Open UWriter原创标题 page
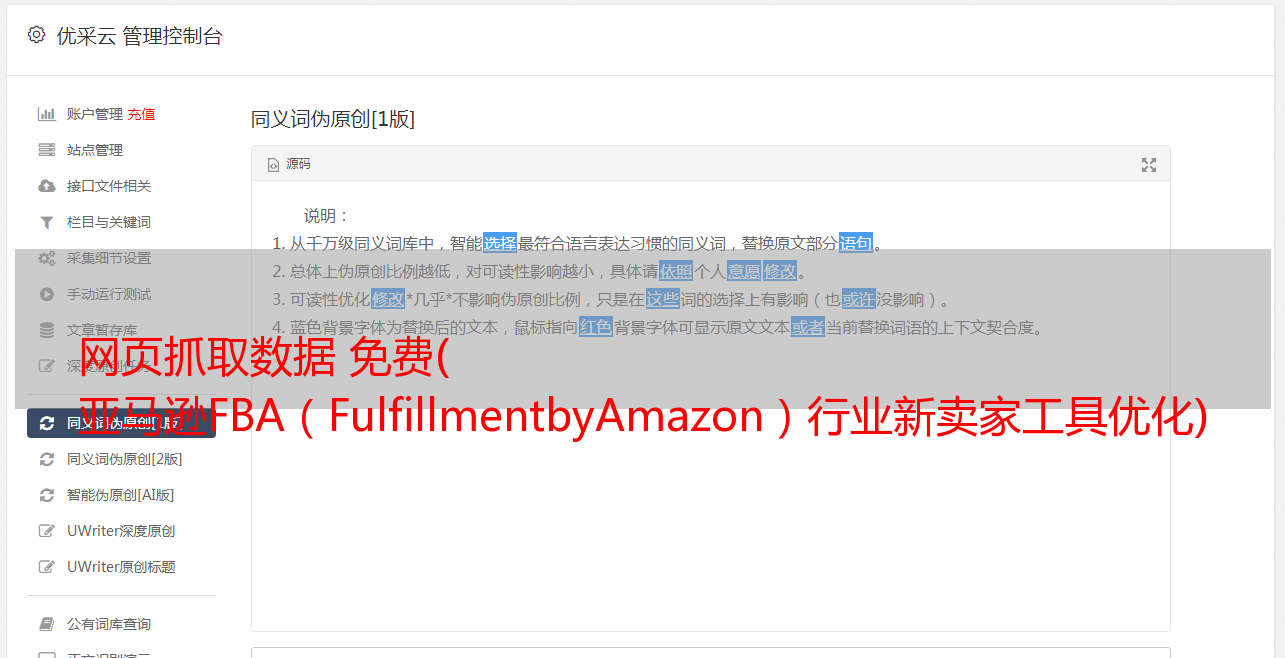 point(121,567)
